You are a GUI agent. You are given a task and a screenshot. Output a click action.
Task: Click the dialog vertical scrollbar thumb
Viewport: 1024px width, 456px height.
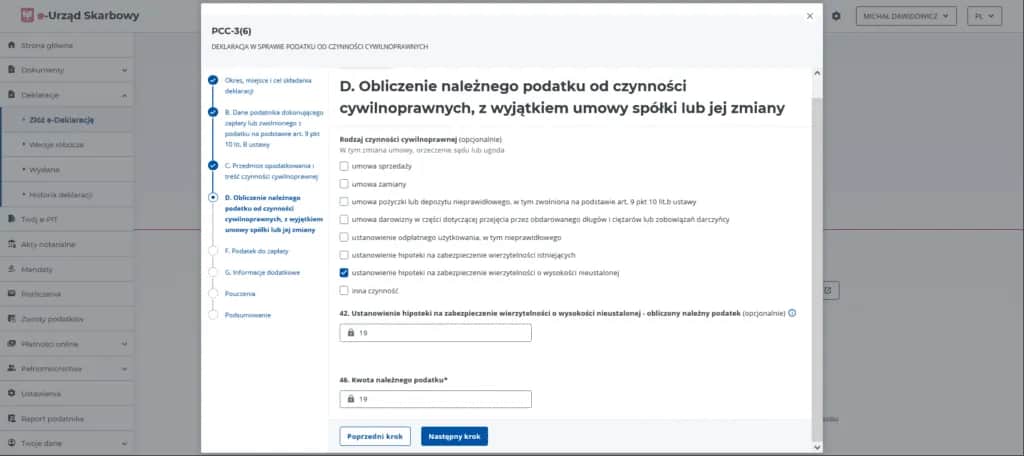click(817, 268)
